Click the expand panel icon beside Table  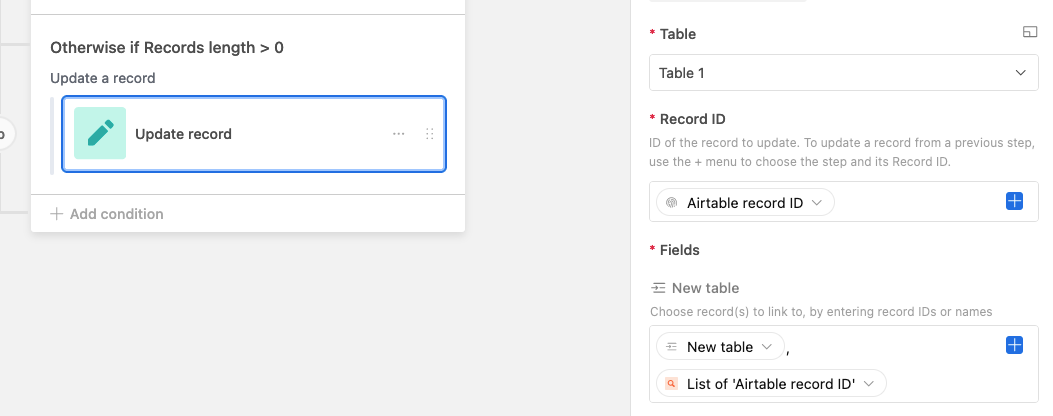[x=1029, y=32]
